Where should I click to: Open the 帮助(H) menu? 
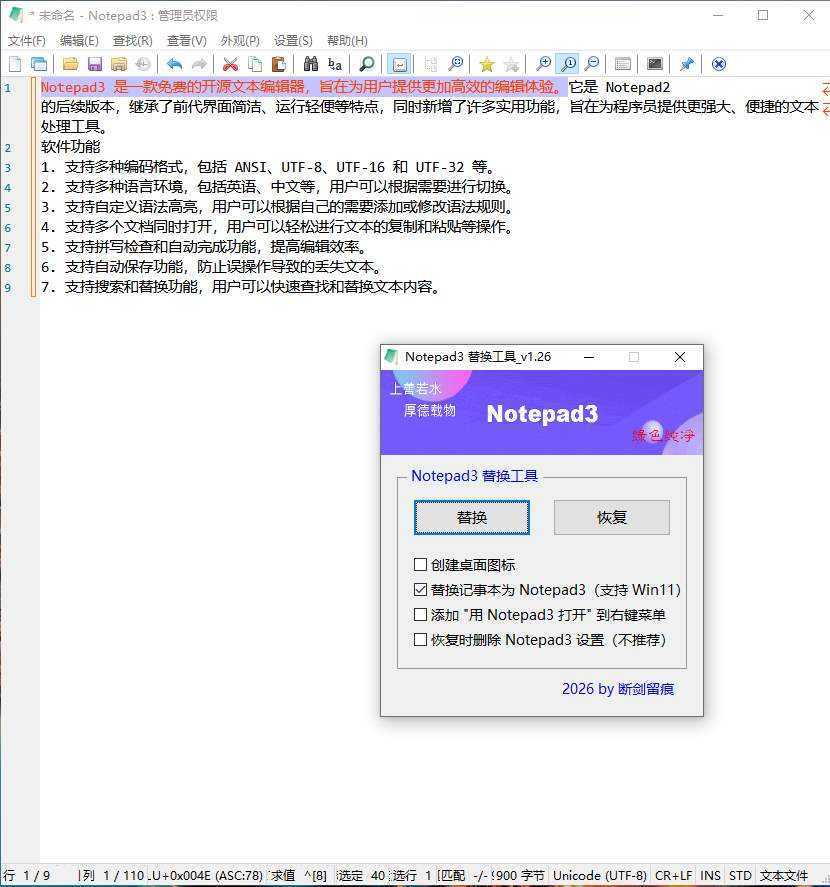347,41
